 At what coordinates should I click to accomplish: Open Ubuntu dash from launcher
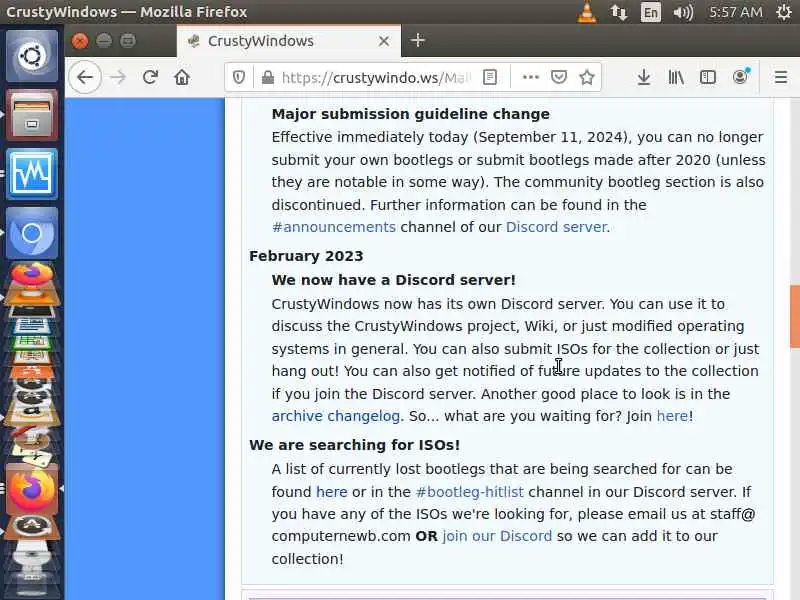pos(32,55)
